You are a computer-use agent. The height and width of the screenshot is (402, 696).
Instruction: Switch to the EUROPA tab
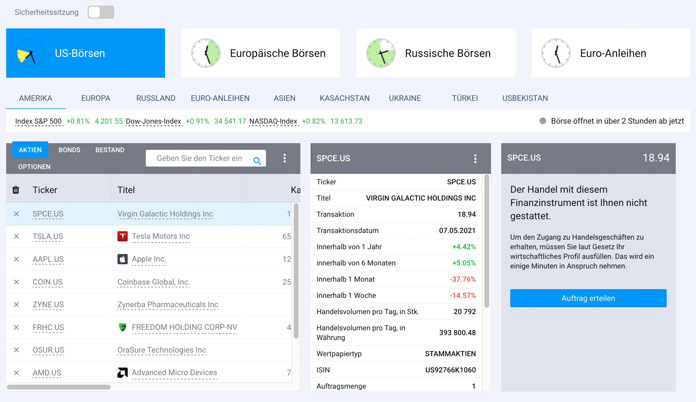(x=95, y=98)
